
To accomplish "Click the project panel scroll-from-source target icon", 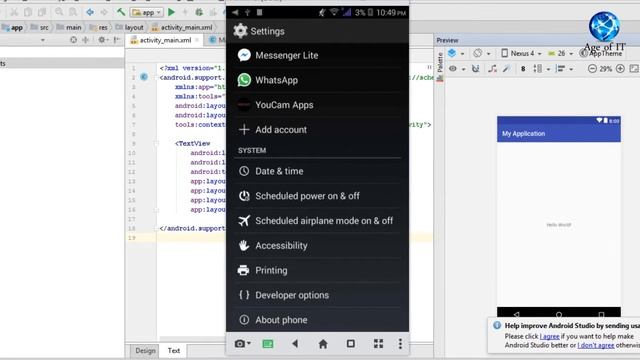I will point(73,40).
